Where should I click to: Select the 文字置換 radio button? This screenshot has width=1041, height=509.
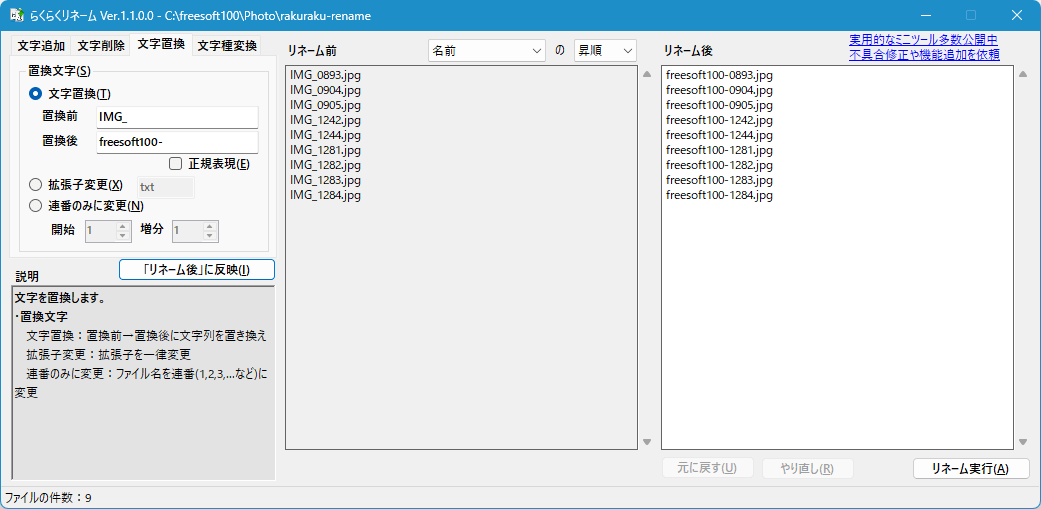[x=36, y=93]
